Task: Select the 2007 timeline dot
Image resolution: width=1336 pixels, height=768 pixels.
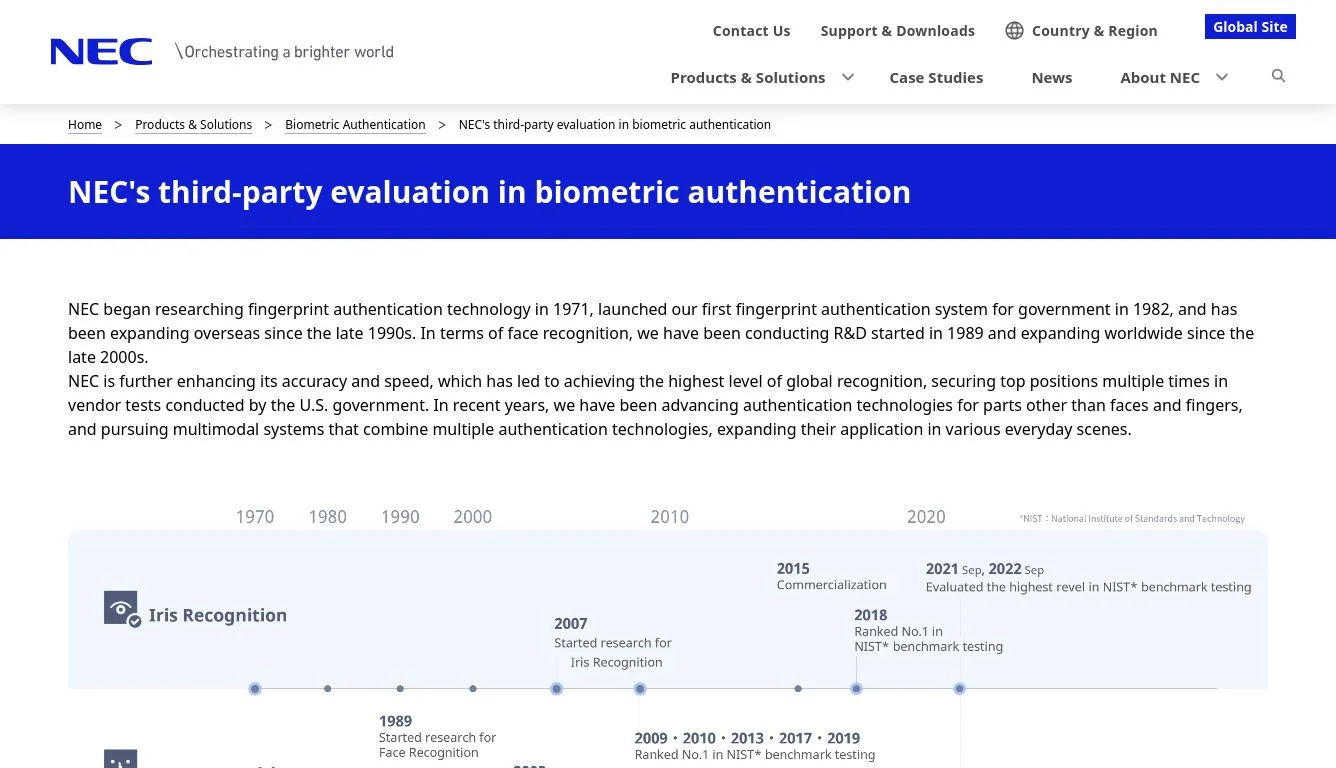Action: pyautogui.click(x=556, y=689)
